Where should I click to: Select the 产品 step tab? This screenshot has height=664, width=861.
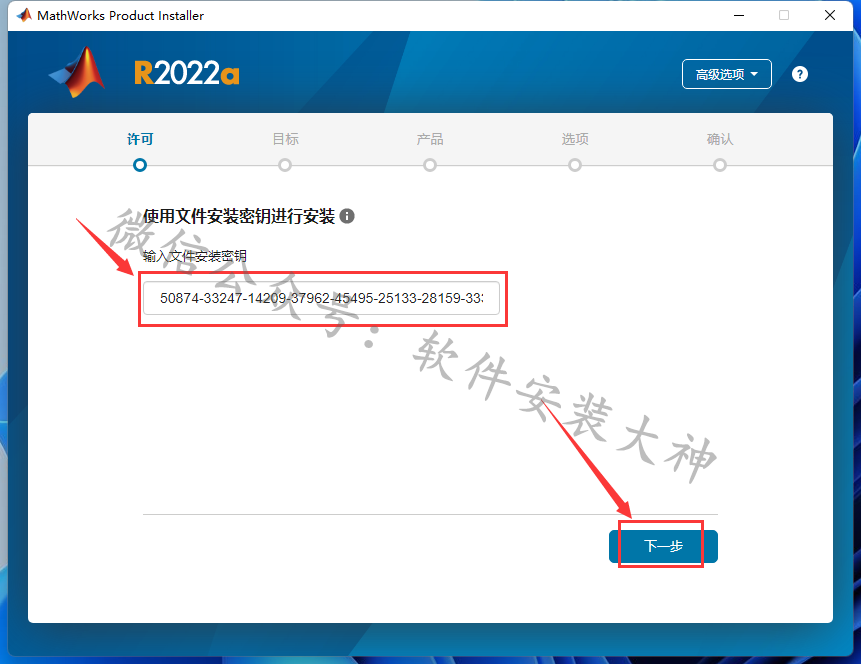[430, 139]
